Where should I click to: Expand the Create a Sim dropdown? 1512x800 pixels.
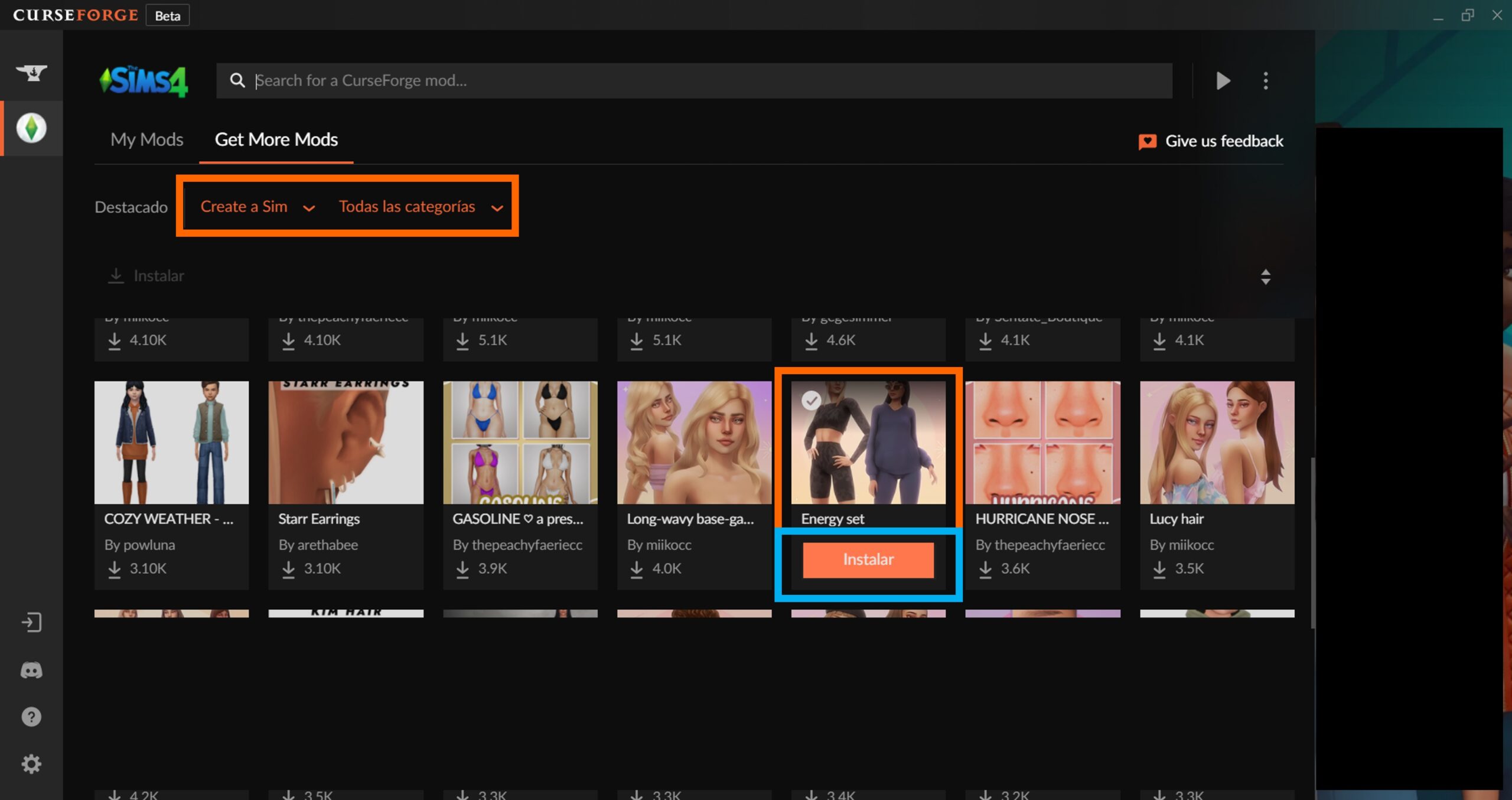(x=258, y=207)
